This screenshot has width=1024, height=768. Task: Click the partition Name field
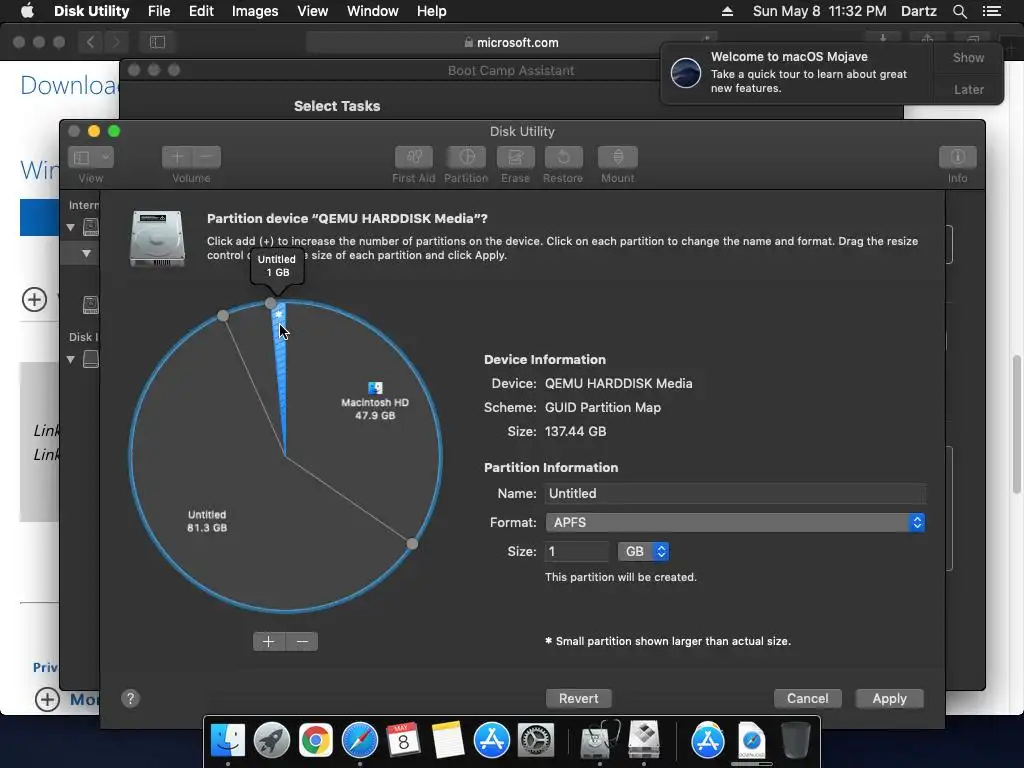coord(735,493)
